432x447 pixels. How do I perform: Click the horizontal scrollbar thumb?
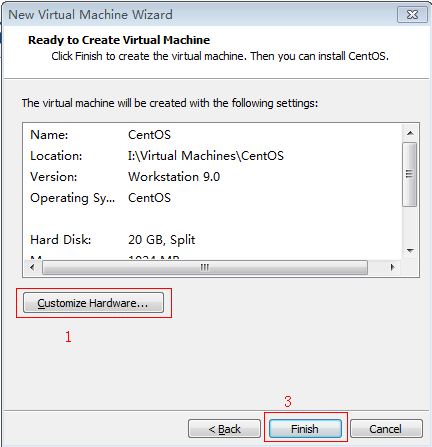point(205,267)
